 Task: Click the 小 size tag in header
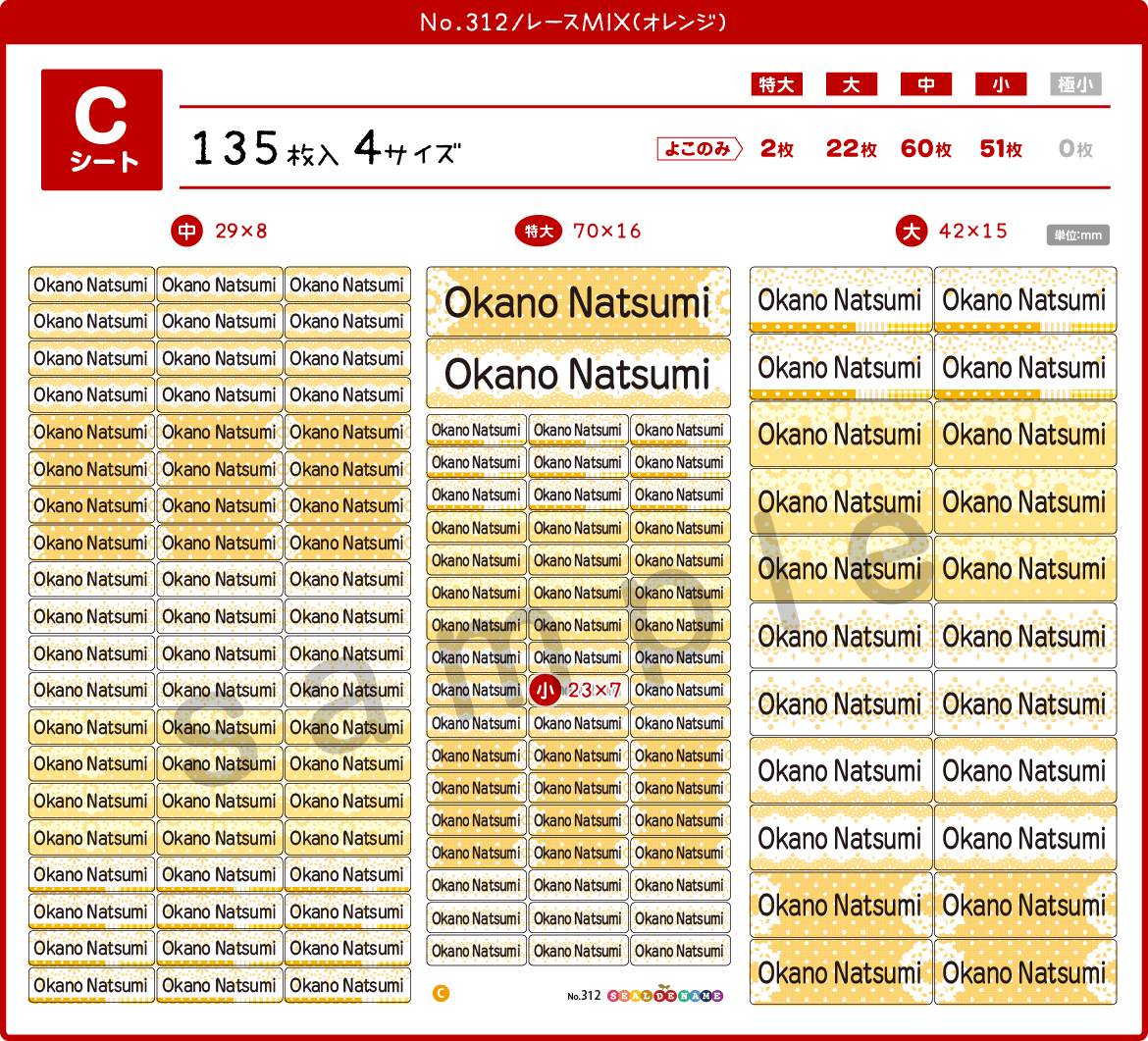pos(1000,84)
